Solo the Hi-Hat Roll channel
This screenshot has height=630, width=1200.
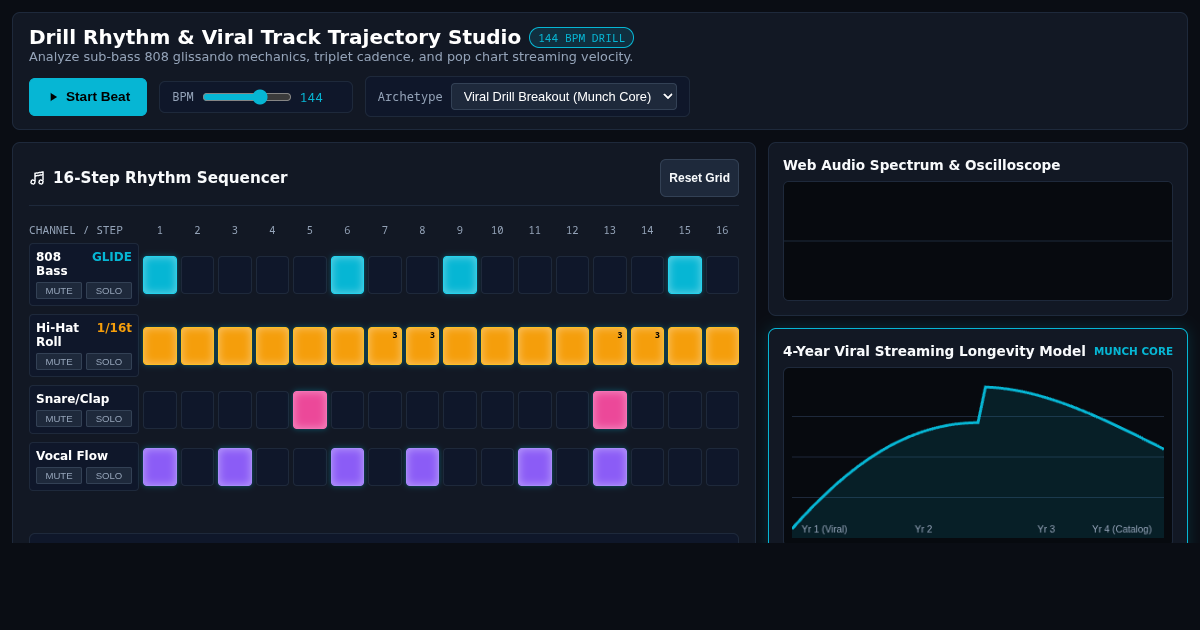[x=109, y=362]
